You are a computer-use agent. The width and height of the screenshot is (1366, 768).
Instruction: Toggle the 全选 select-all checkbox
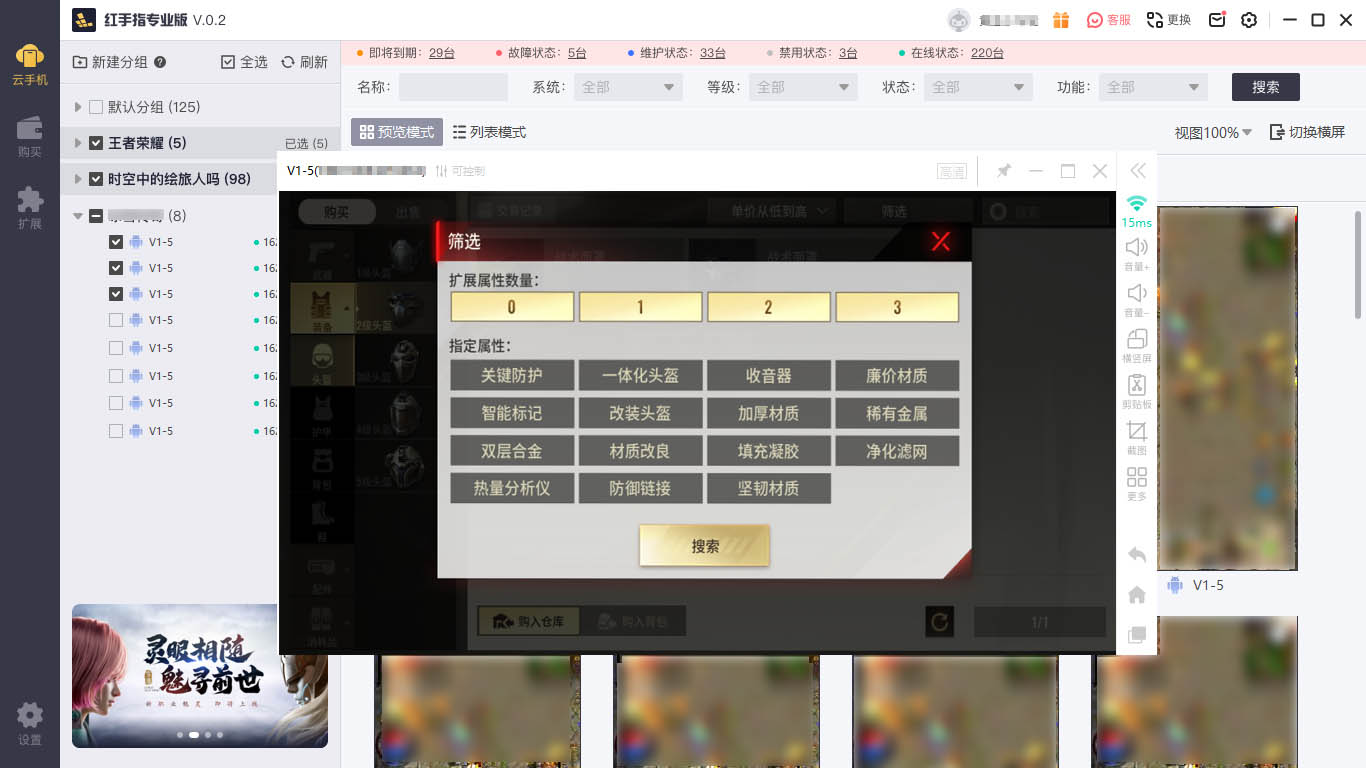pyautogui.click(x=228, y=62)
